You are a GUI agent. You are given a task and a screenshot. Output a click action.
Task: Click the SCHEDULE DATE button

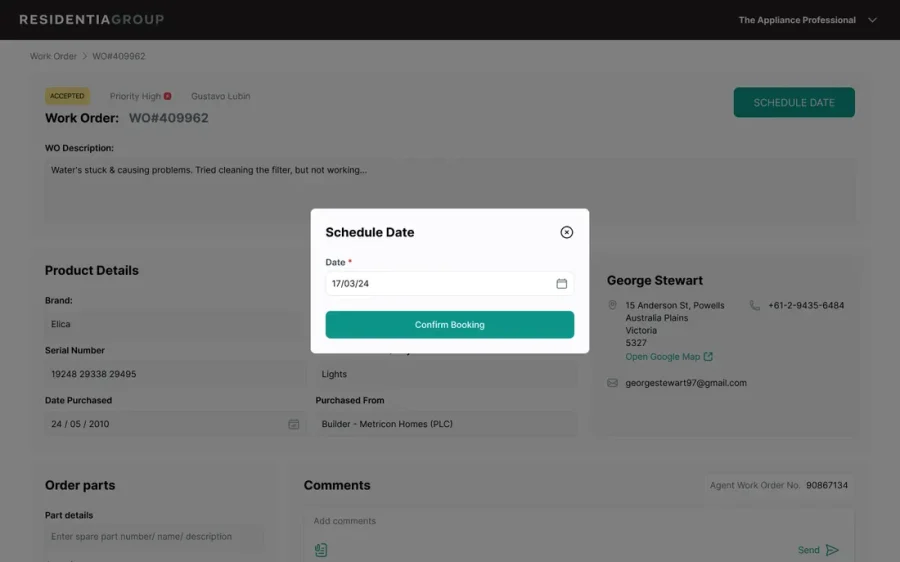[794, 102]
